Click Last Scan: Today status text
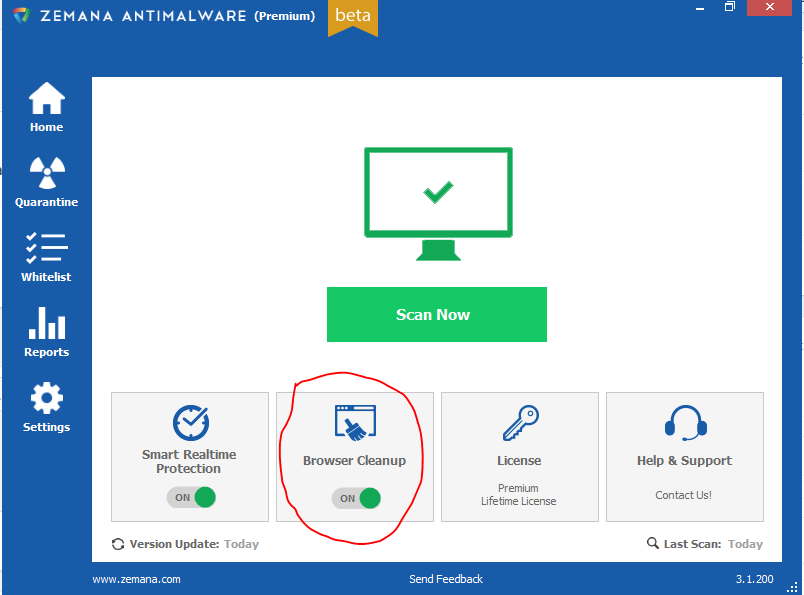This screenshot has width=804, height=595. (713, 544)
